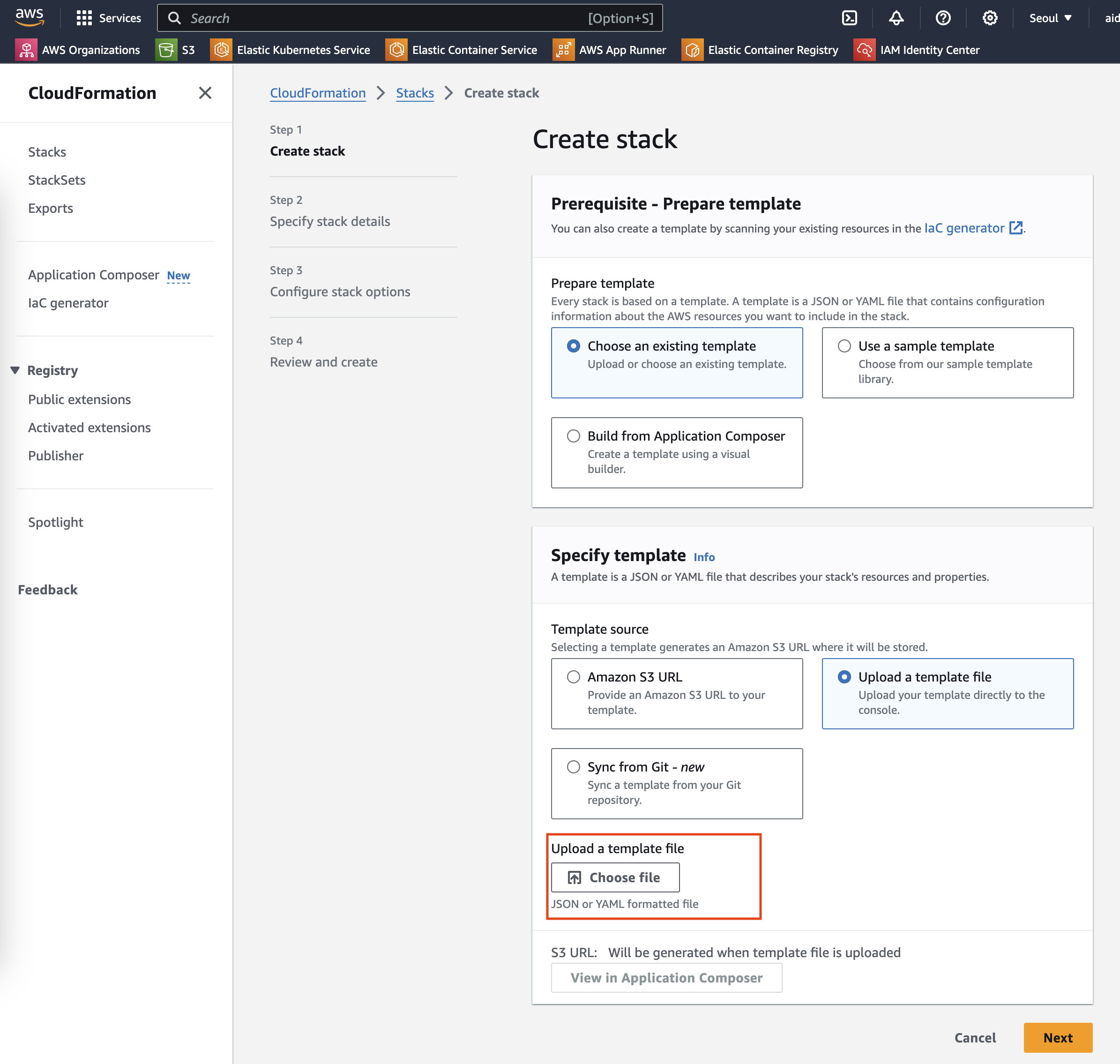Image resolution: width=1120 pixels, height=1064 pixels.
Task: Open StackSets in the sidebar
Action: point(57,180)
